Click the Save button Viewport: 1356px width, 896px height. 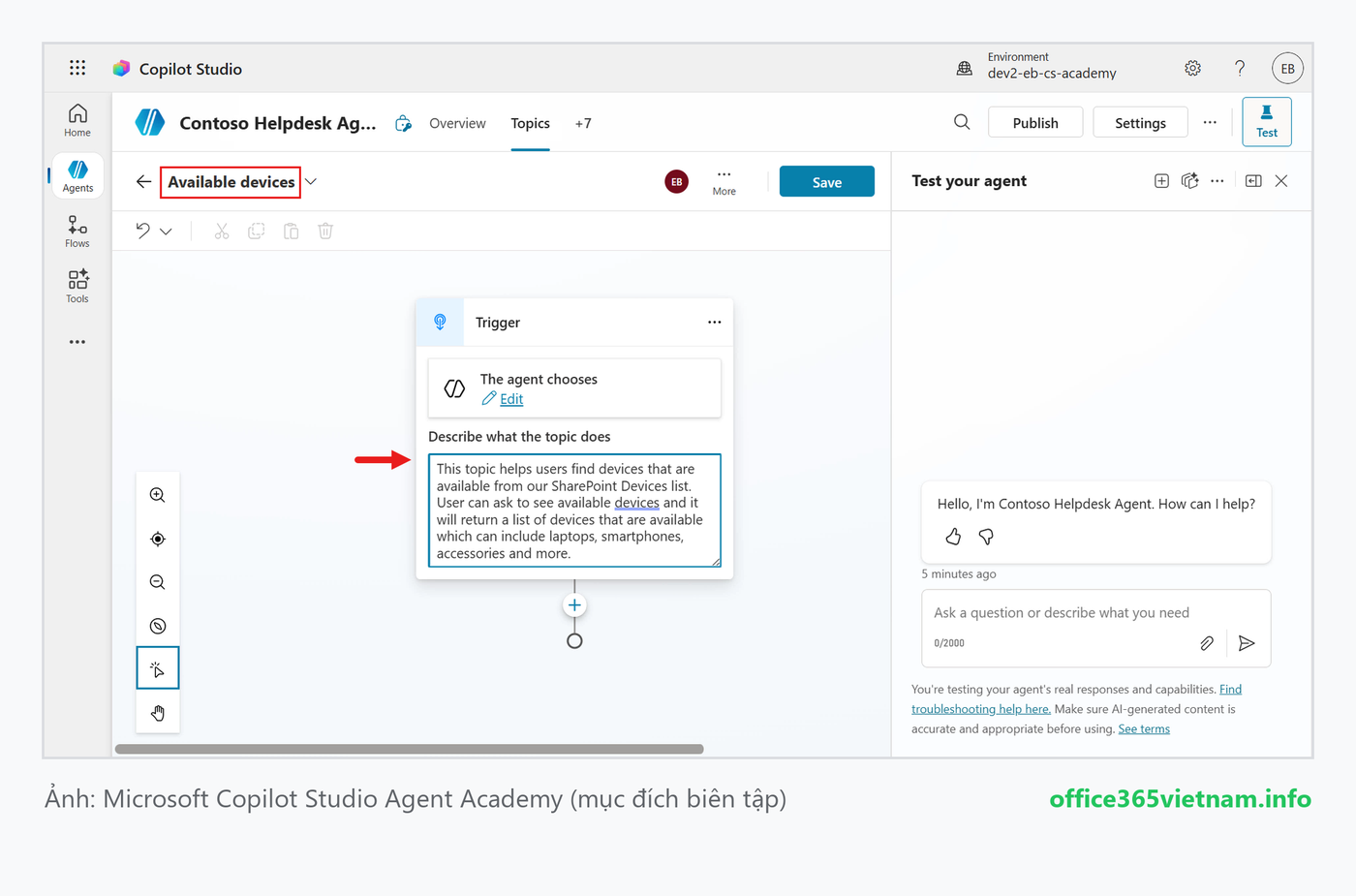point(827,181)
